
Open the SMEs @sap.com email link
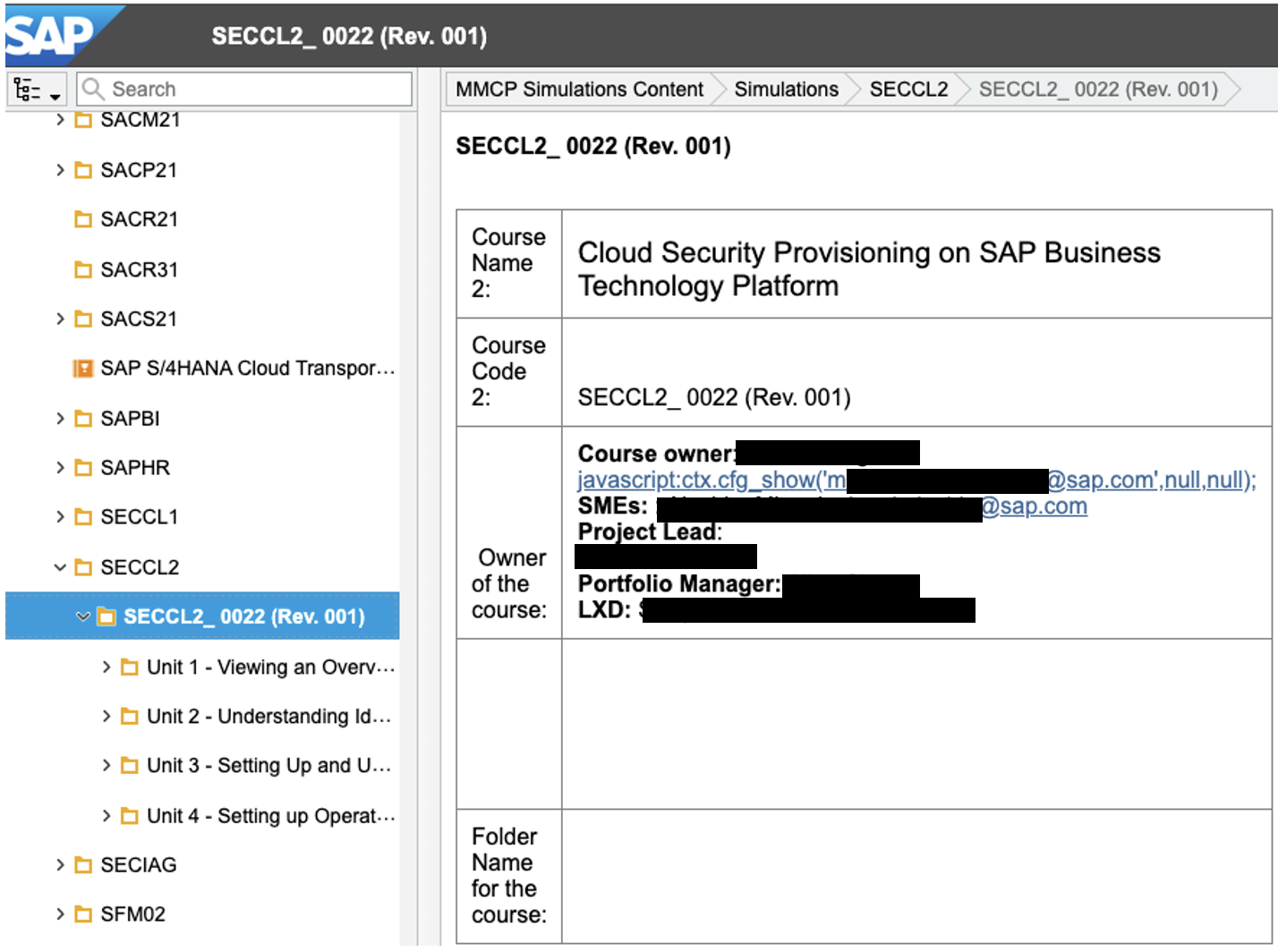pos(1034,506)
